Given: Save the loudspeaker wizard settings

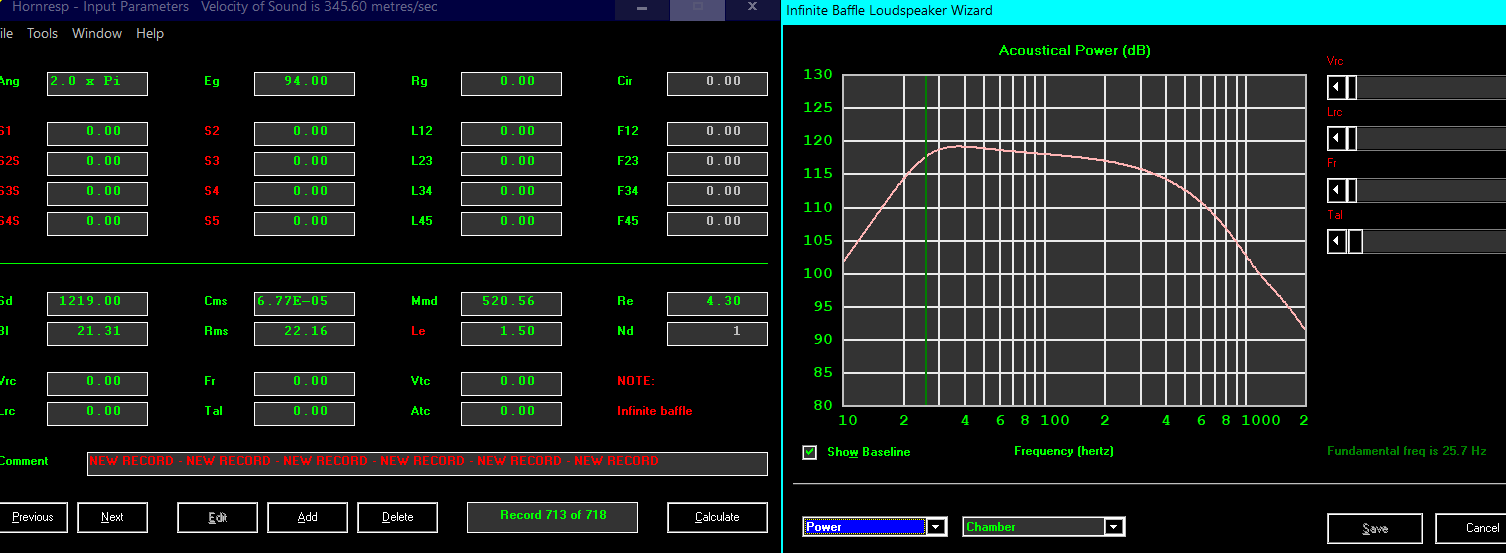Looking at the screenshot, I should click(x=1374, y=528).
